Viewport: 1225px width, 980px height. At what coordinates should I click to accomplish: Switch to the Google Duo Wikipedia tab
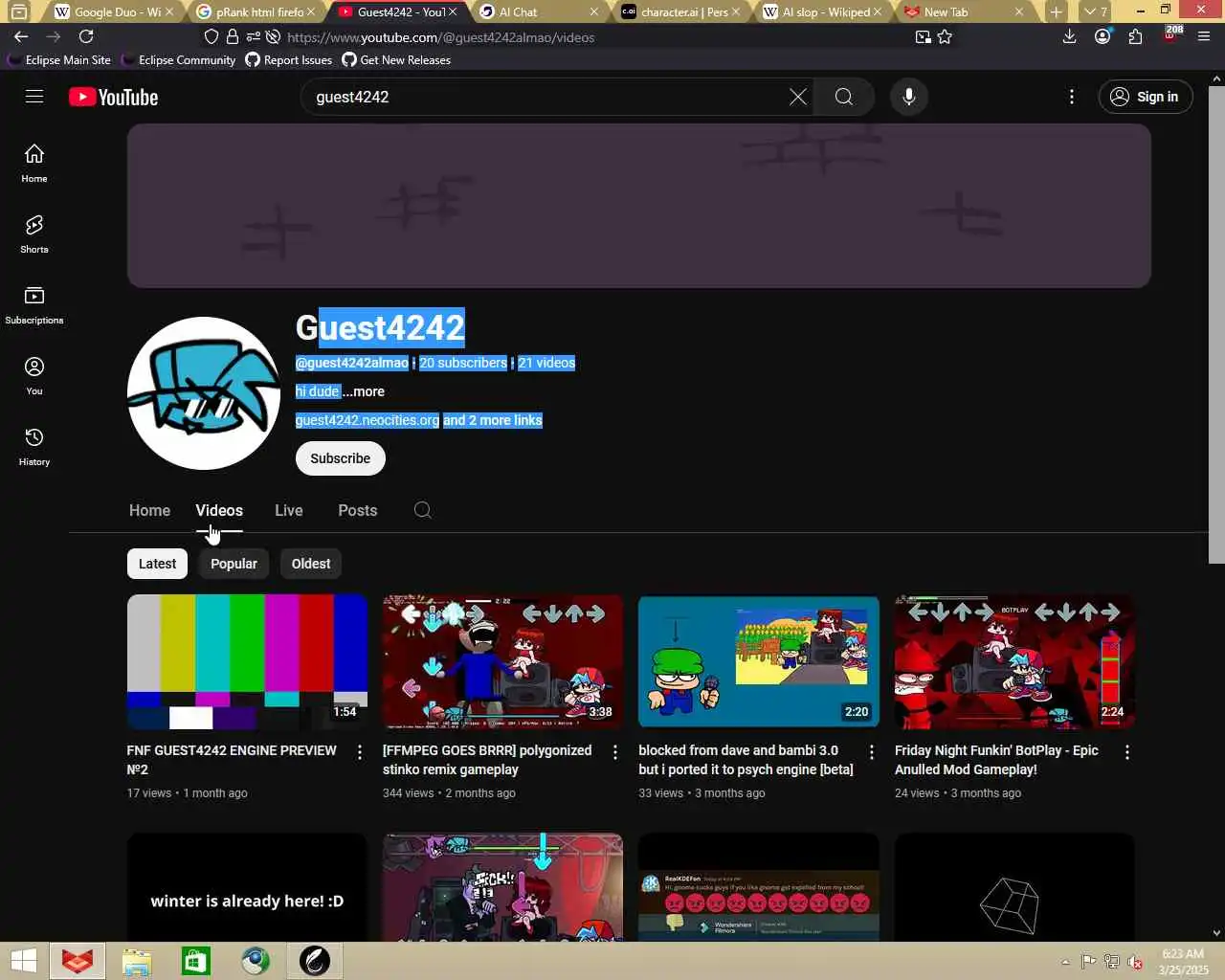(x=114, y=11)
